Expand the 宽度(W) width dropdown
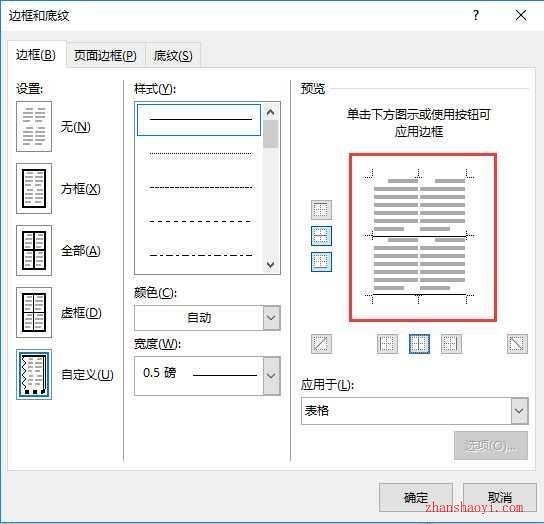The image size is (544, 524). click(x=207, y=376)
